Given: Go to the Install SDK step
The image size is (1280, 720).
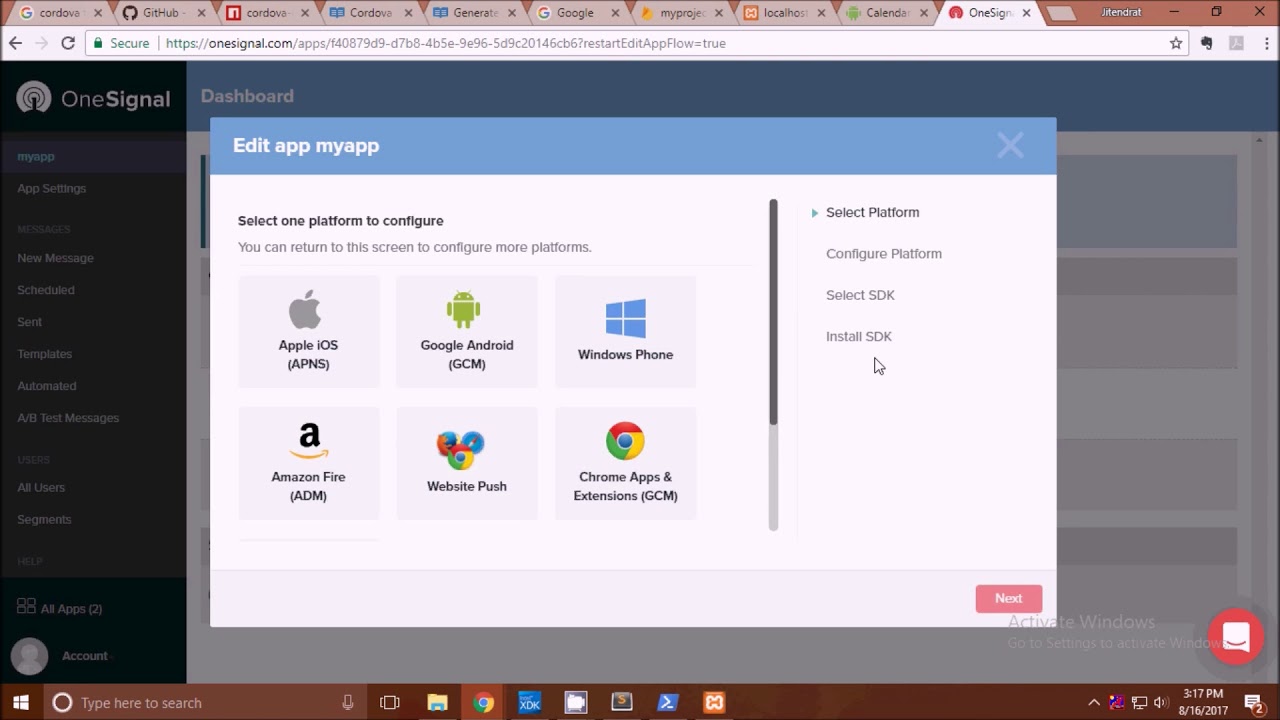Looking at the screenshot, I should point(858,336).
